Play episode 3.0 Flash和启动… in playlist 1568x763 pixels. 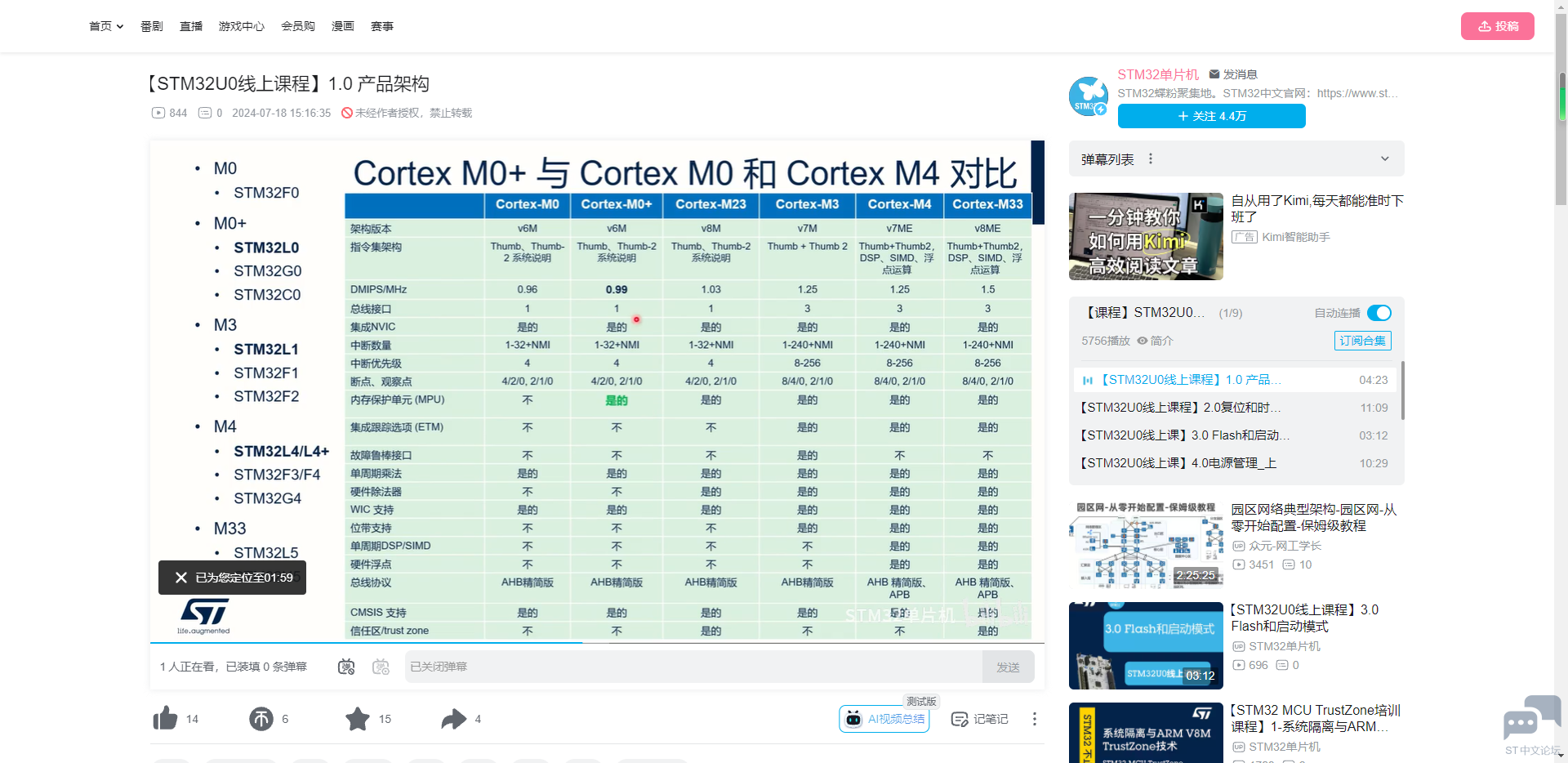click(1234, 435)
